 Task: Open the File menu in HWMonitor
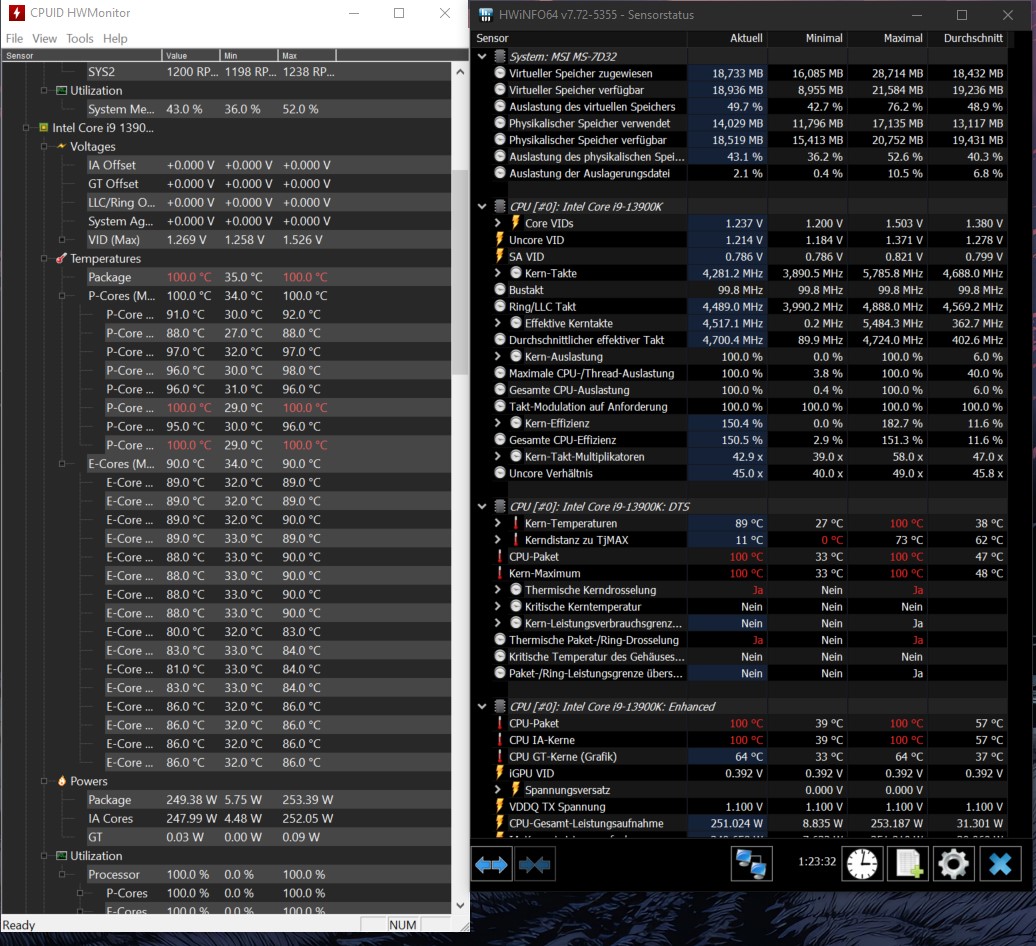tap(14, 38)
